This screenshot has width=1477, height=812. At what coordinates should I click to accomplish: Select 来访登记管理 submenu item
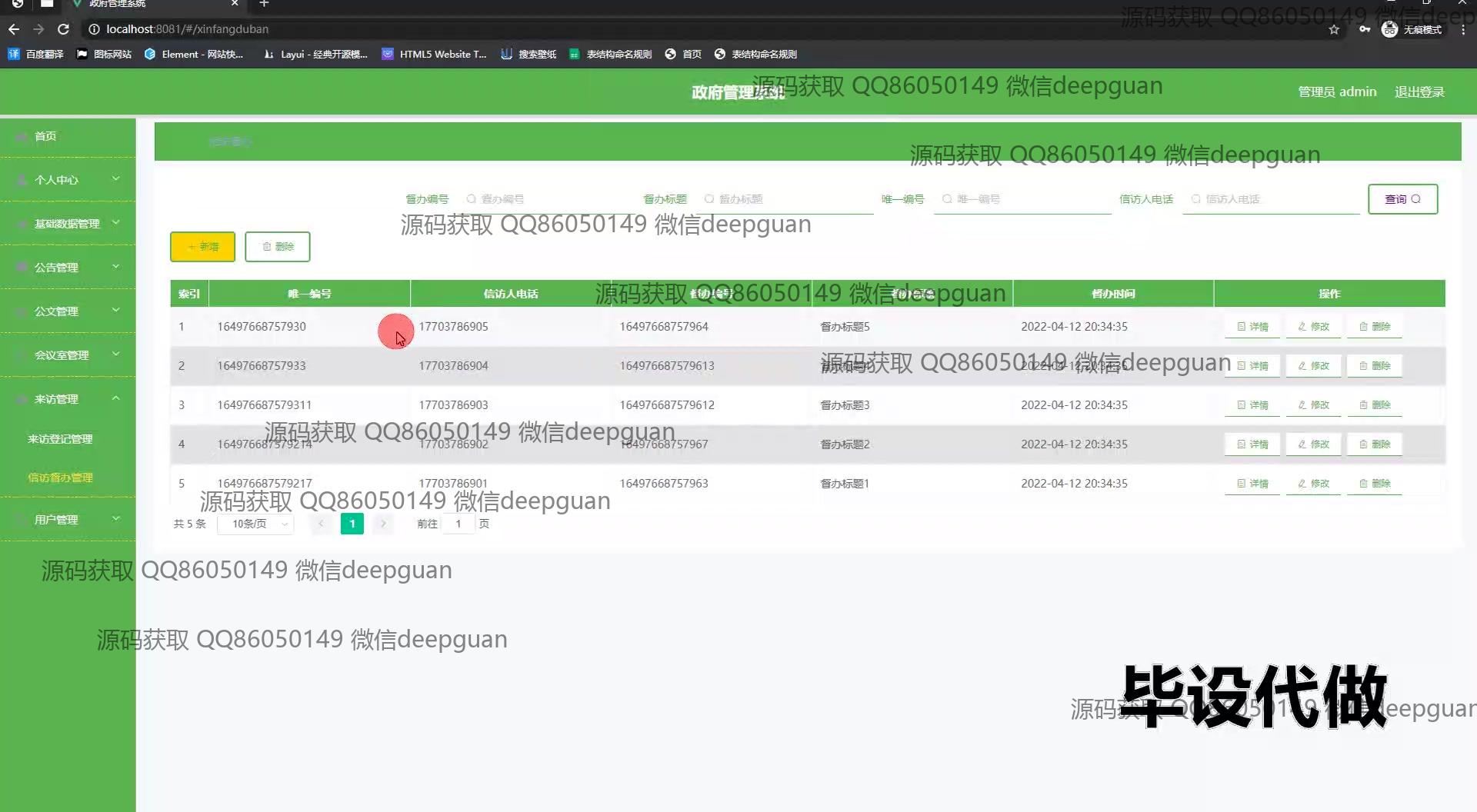click(60, 439)
